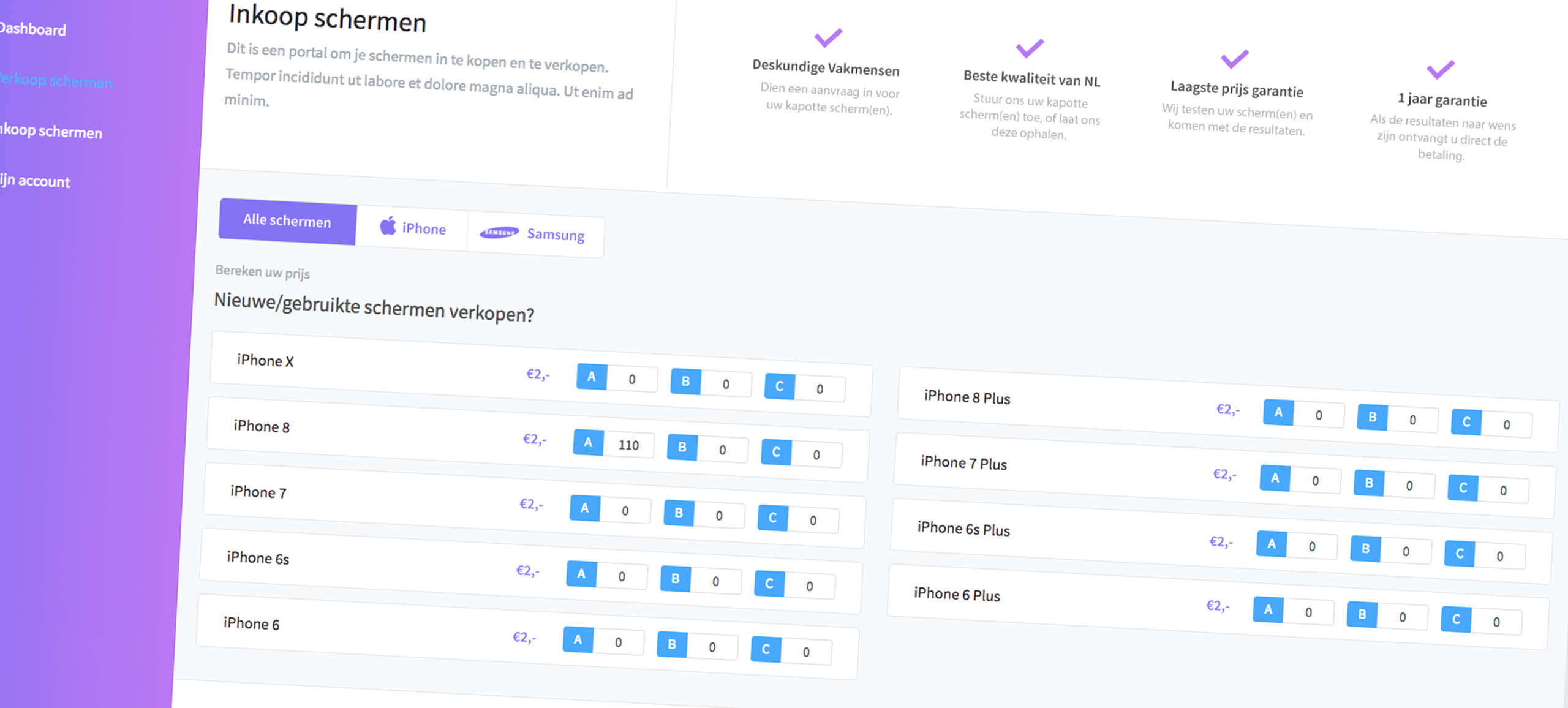Click the iPhone 6 Plus row label
This screenshot has height=708, width=1568.
(x=957, y=593)
